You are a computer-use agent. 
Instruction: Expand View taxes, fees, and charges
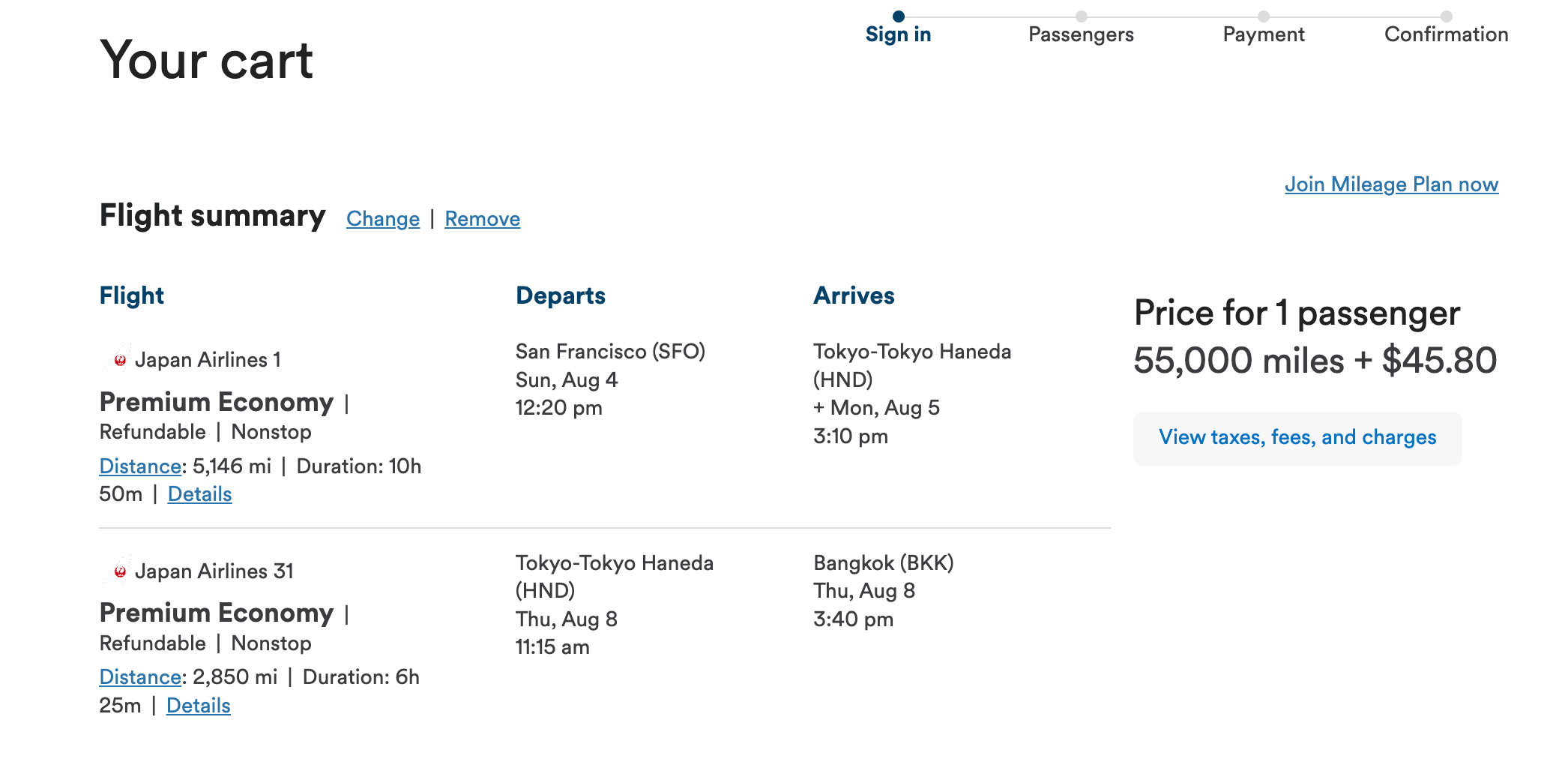click(x=1297, y=438)
